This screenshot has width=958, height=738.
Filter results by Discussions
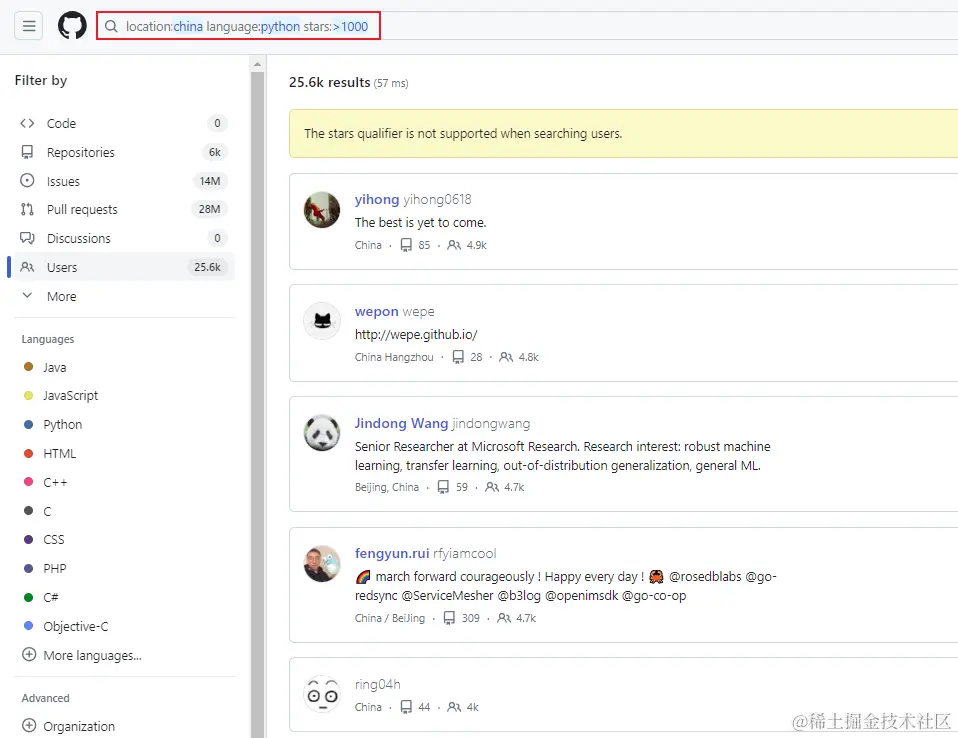[x=124, y=238]
